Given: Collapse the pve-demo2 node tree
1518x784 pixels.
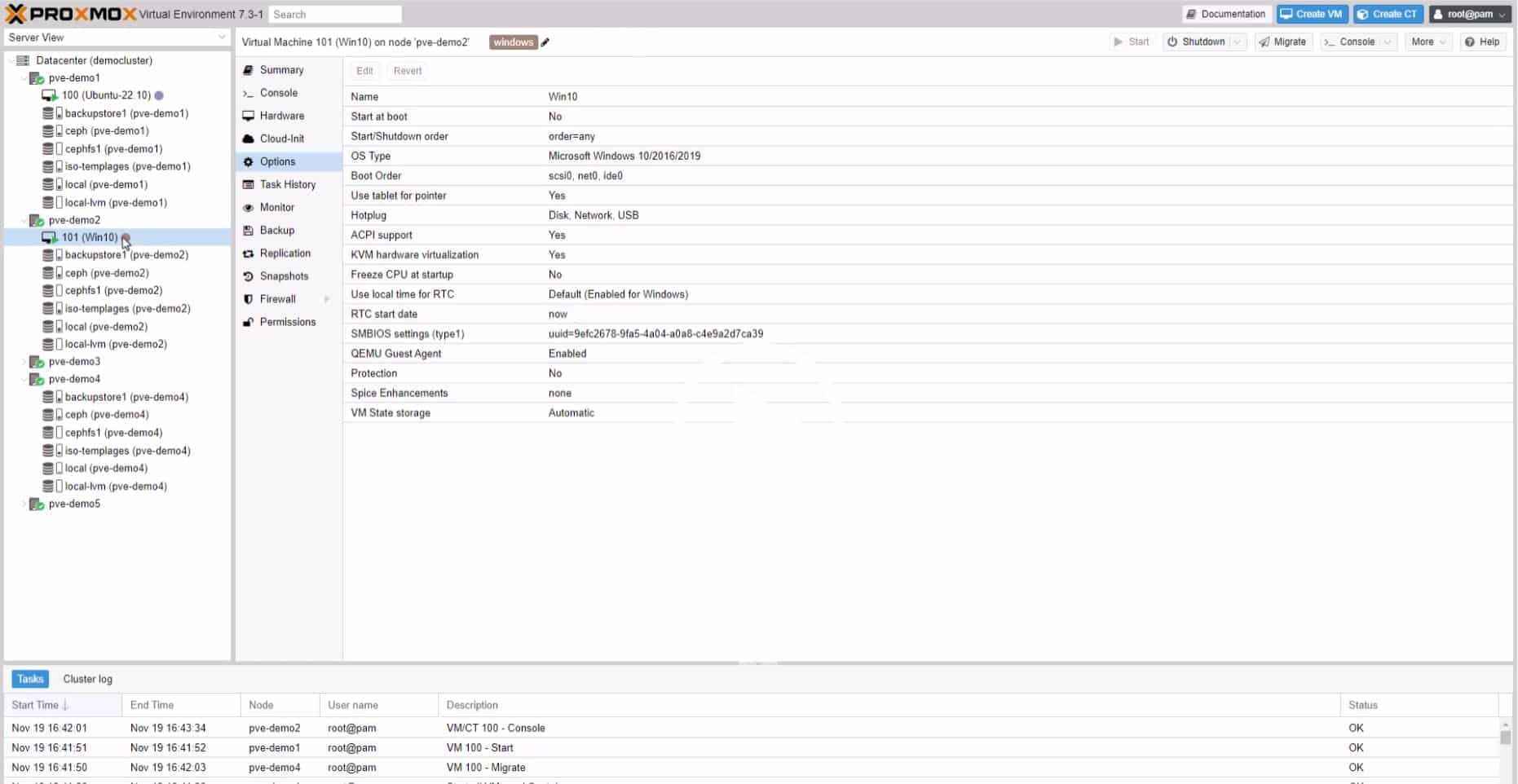Looking at the screenshot, I should point(24,220).
